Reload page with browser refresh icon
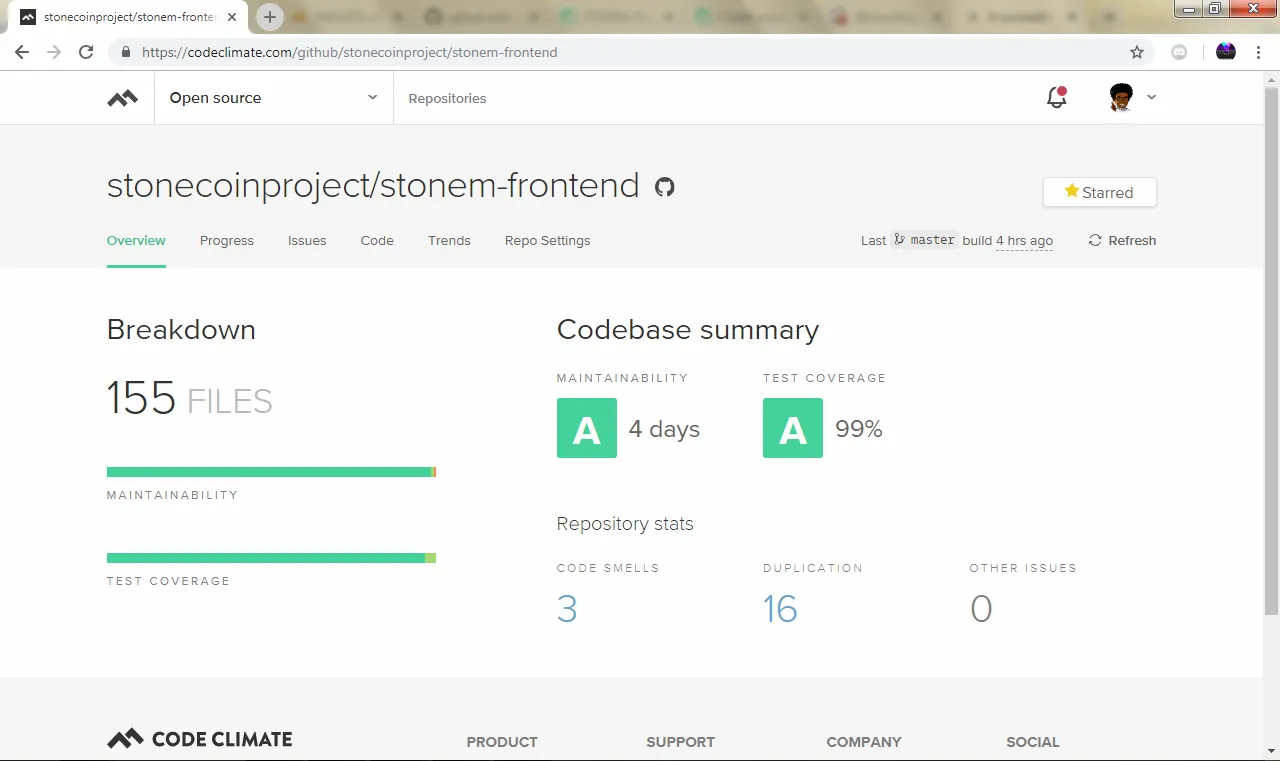This screenshot has height=761, width=1280. coord(86,52)
